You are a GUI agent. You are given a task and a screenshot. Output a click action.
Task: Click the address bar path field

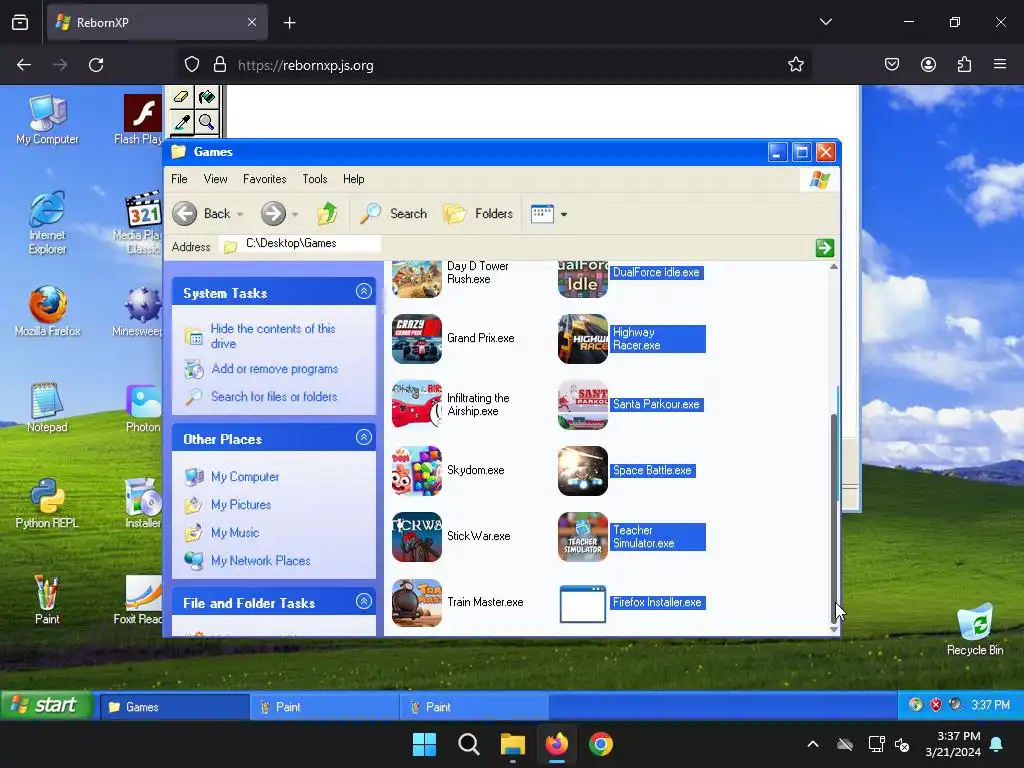pyautogui.click(x=300, y=244)
